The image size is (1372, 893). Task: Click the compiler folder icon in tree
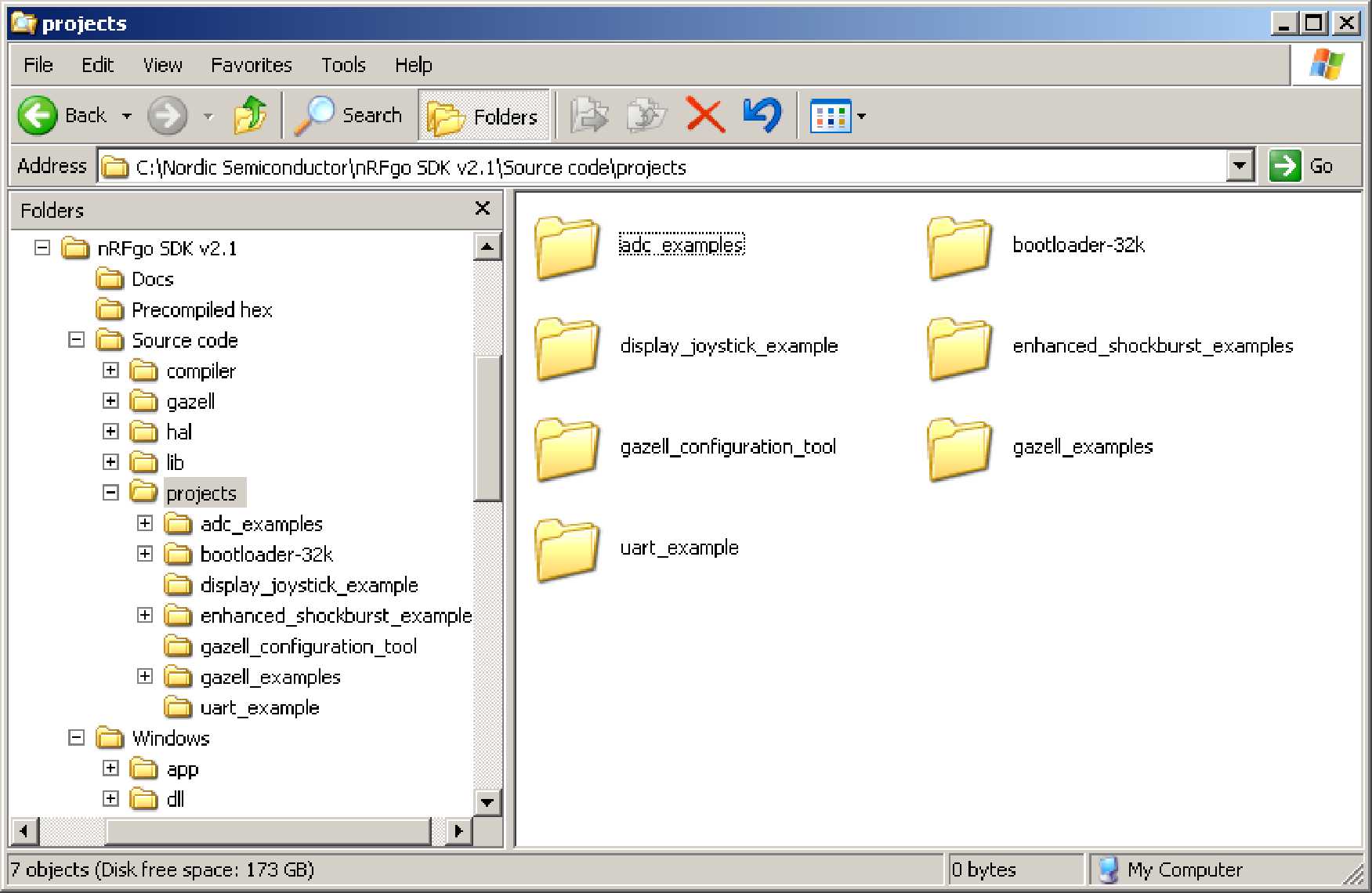click(x=143, y=371)
